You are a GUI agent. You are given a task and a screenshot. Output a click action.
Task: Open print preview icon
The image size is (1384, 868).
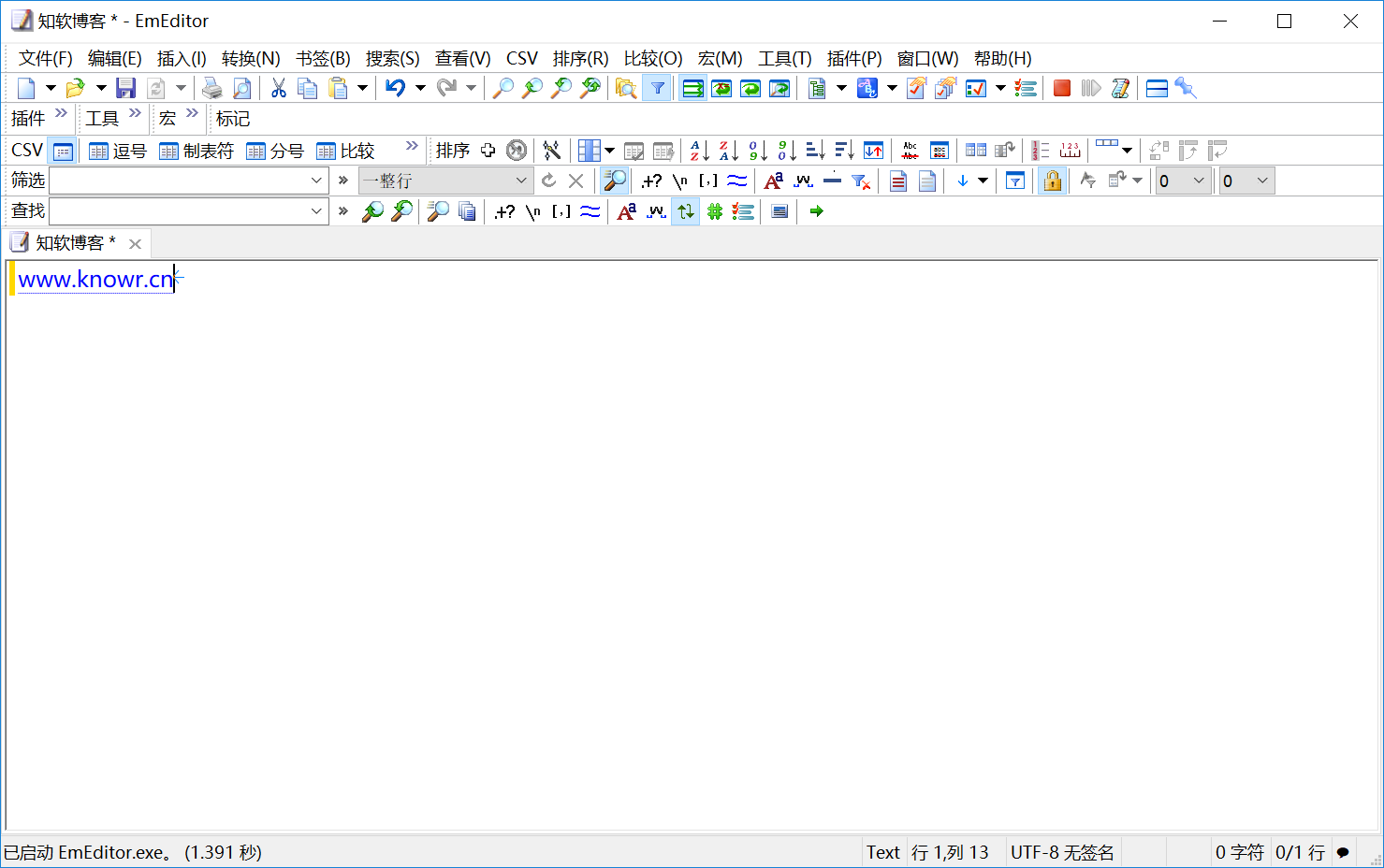coord(241,88)
